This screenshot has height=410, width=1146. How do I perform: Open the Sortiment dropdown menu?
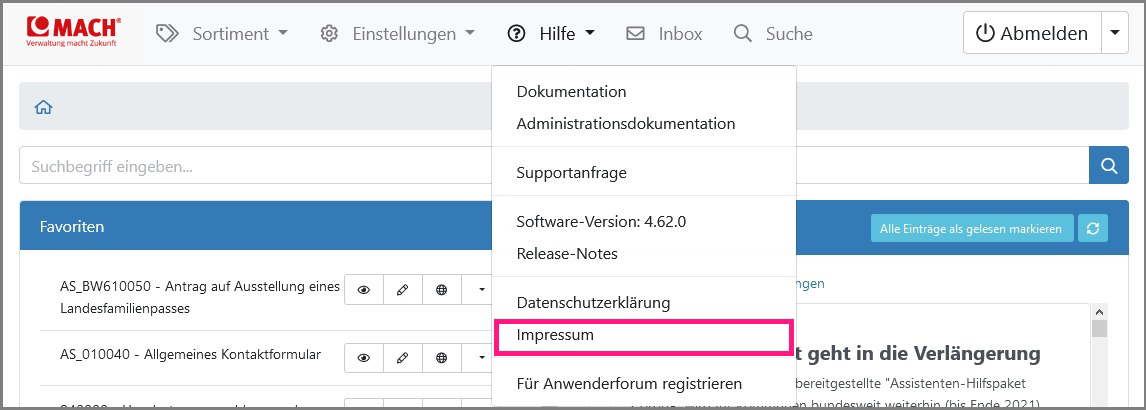(x=222, y=34)
